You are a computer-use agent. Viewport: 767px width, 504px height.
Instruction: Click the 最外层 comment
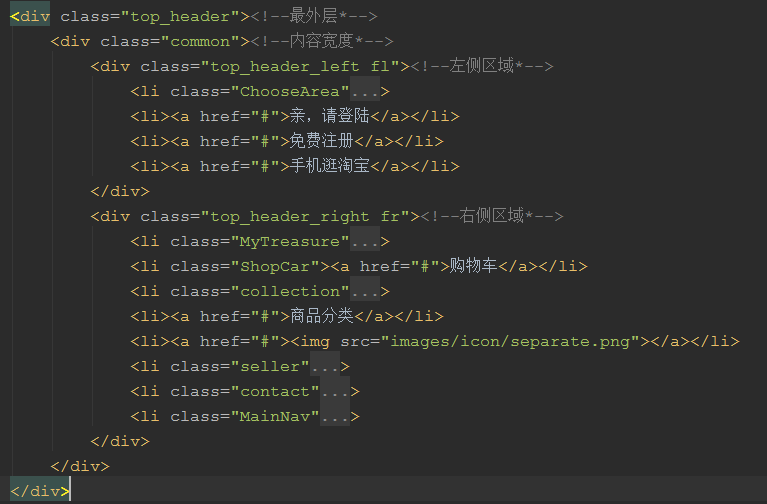point(305,17)
